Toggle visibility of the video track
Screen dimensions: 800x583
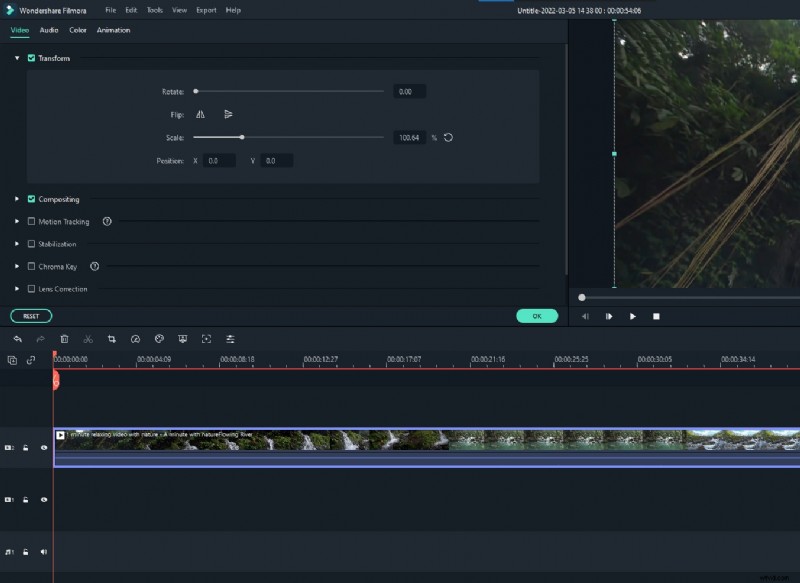(x=42, y=450)
